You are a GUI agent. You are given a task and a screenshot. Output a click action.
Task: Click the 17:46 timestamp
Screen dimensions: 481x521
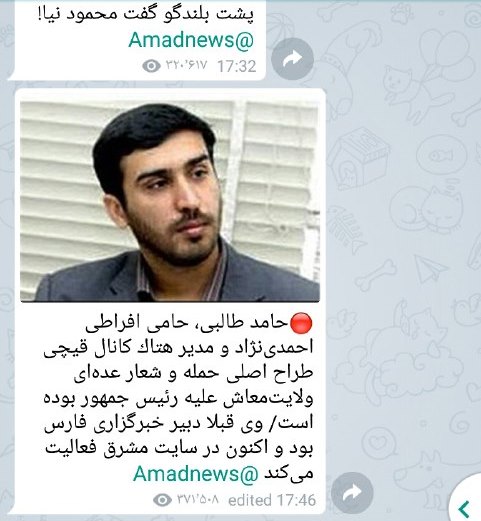point(296,500)
